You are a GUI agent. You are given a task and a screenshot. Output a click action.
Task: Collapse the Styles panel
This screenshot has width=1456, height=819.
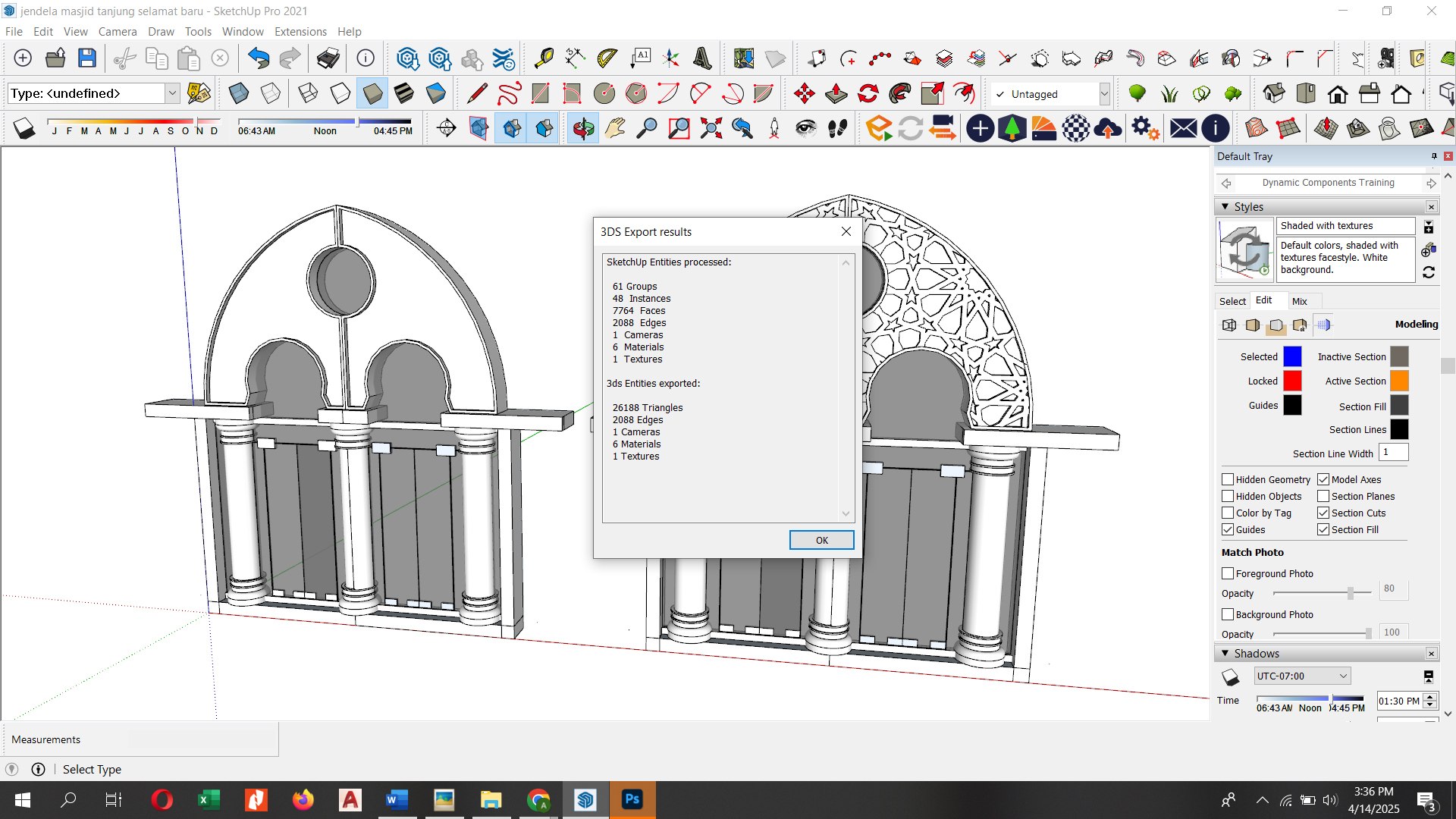coord(1225,206)
